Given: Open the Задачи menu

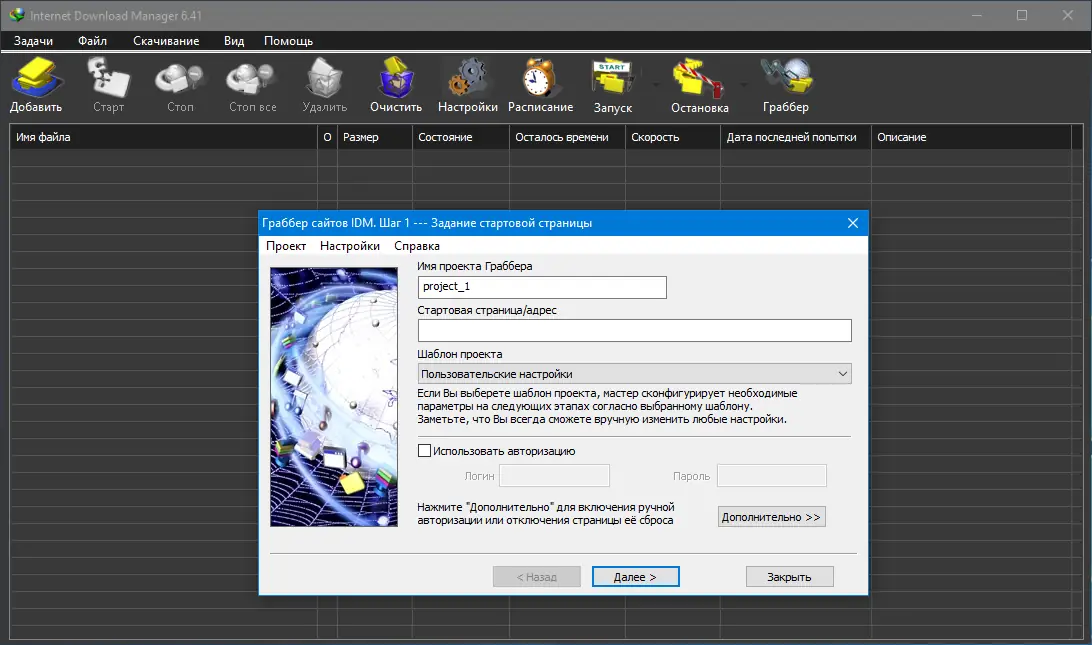Looking at the screenshot, I should (x=33, y=41).
